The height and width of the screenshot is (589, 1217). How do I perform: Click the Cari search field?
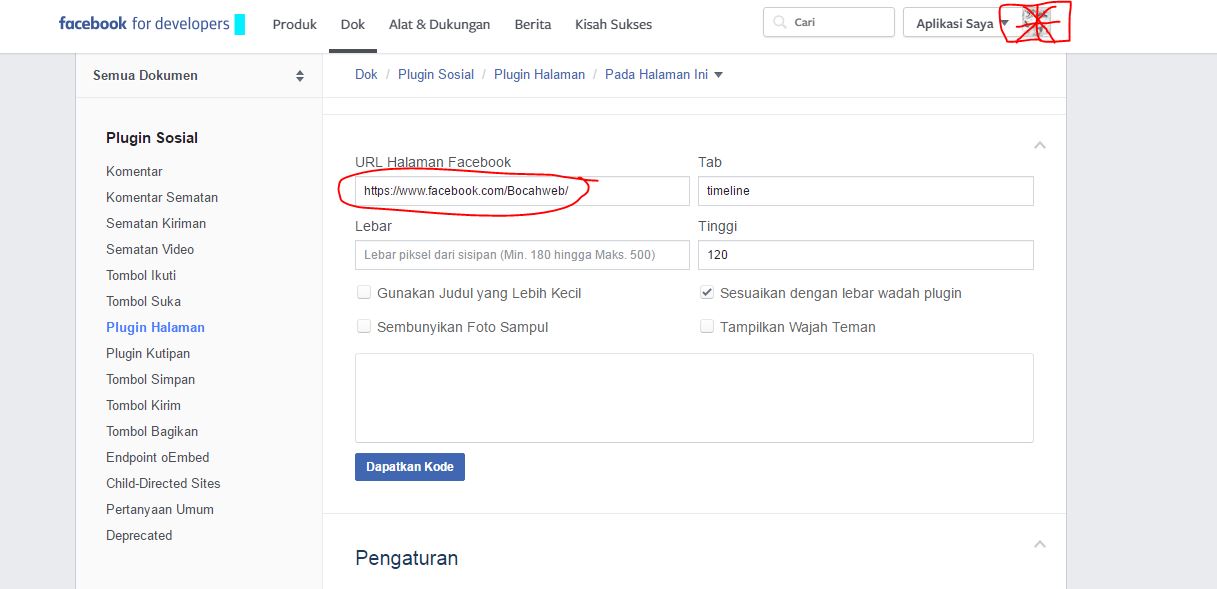(x=829, y=23)
